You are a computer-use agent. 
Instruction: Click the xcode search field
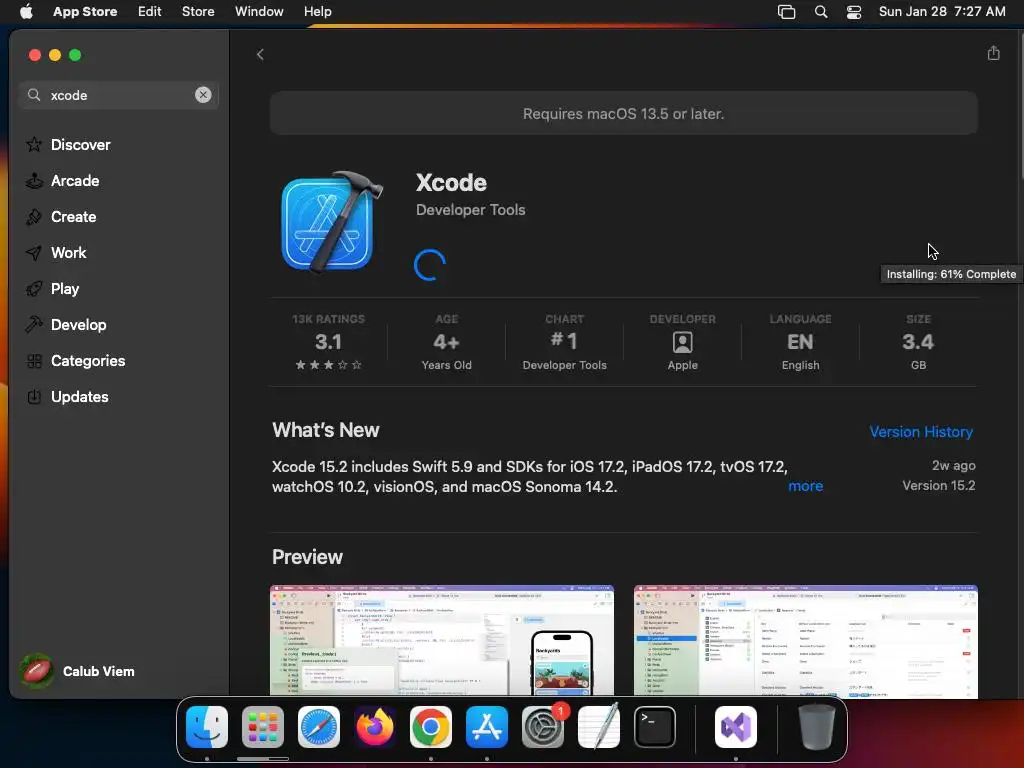point(118,95)
